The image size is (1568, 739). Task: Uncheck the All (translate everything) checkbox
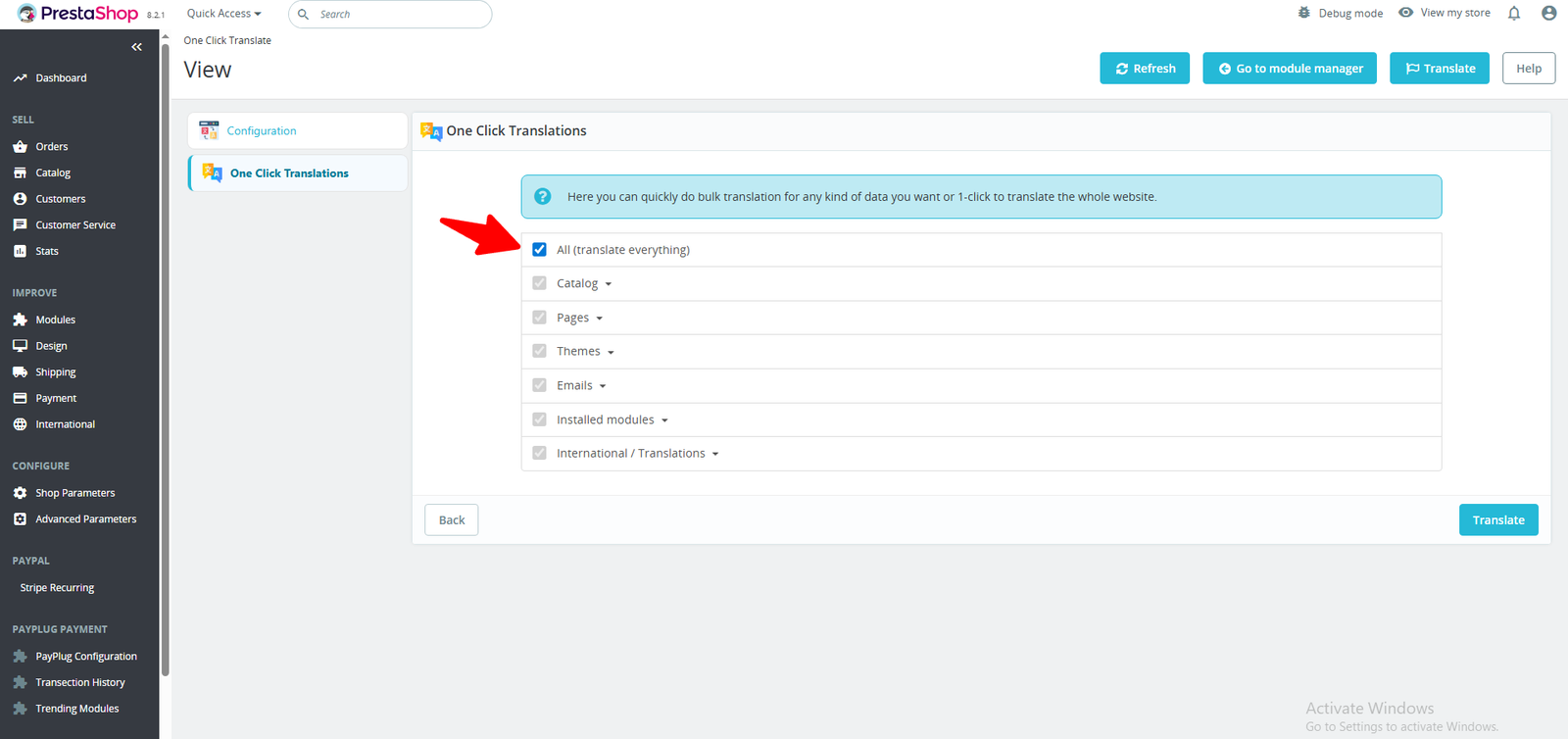539,250
